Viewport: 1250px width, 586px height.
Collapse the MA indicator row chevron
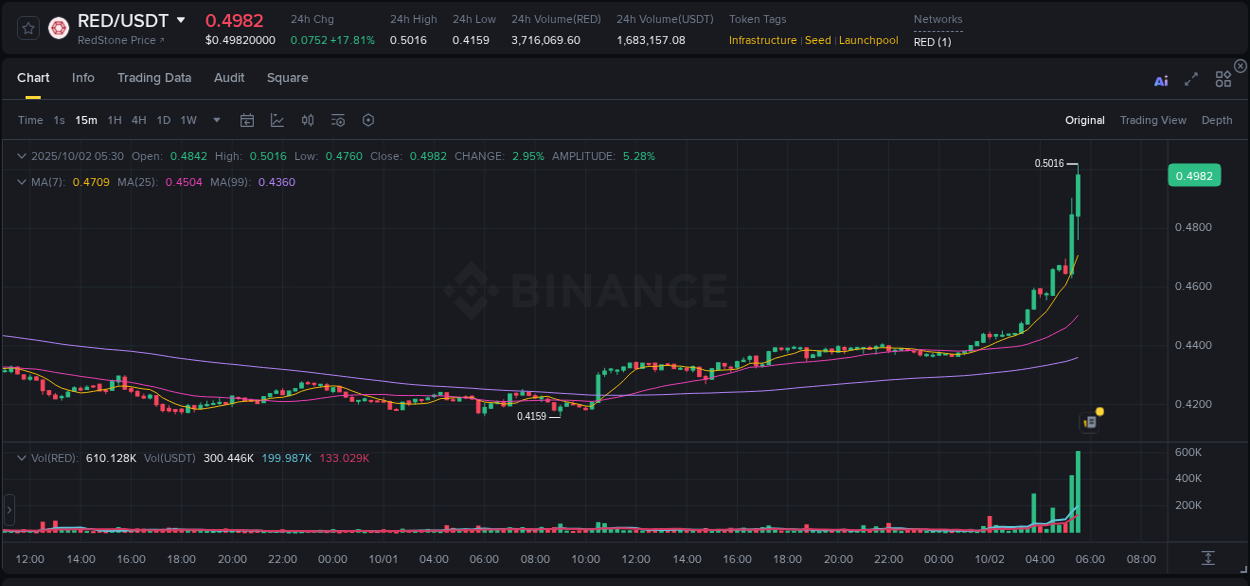point(22,182)
